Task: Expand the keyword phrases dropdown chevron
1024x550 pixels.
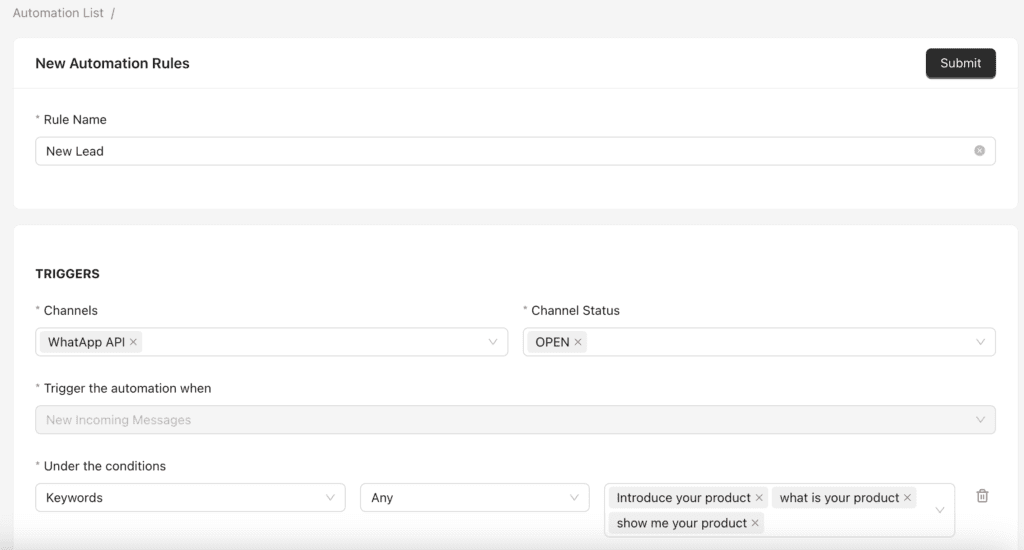Action: pos(940,510)
